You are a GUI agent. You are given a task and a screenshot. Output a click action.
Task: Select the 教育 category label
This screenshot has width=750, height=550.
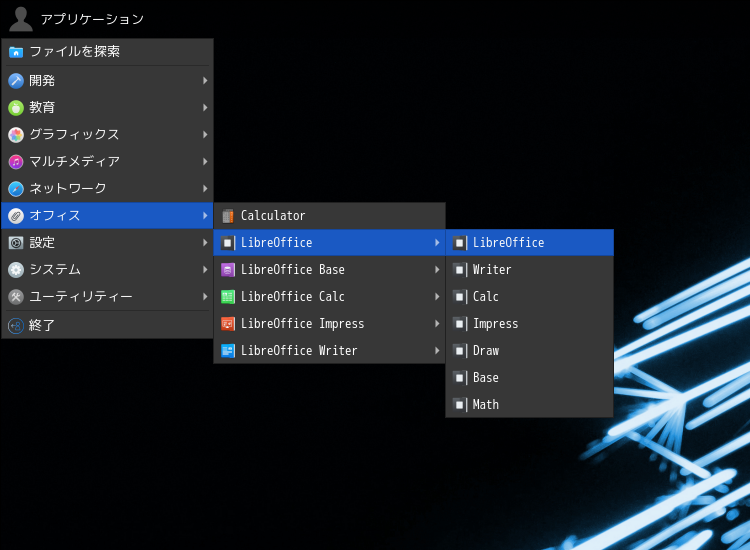point(42,108)
